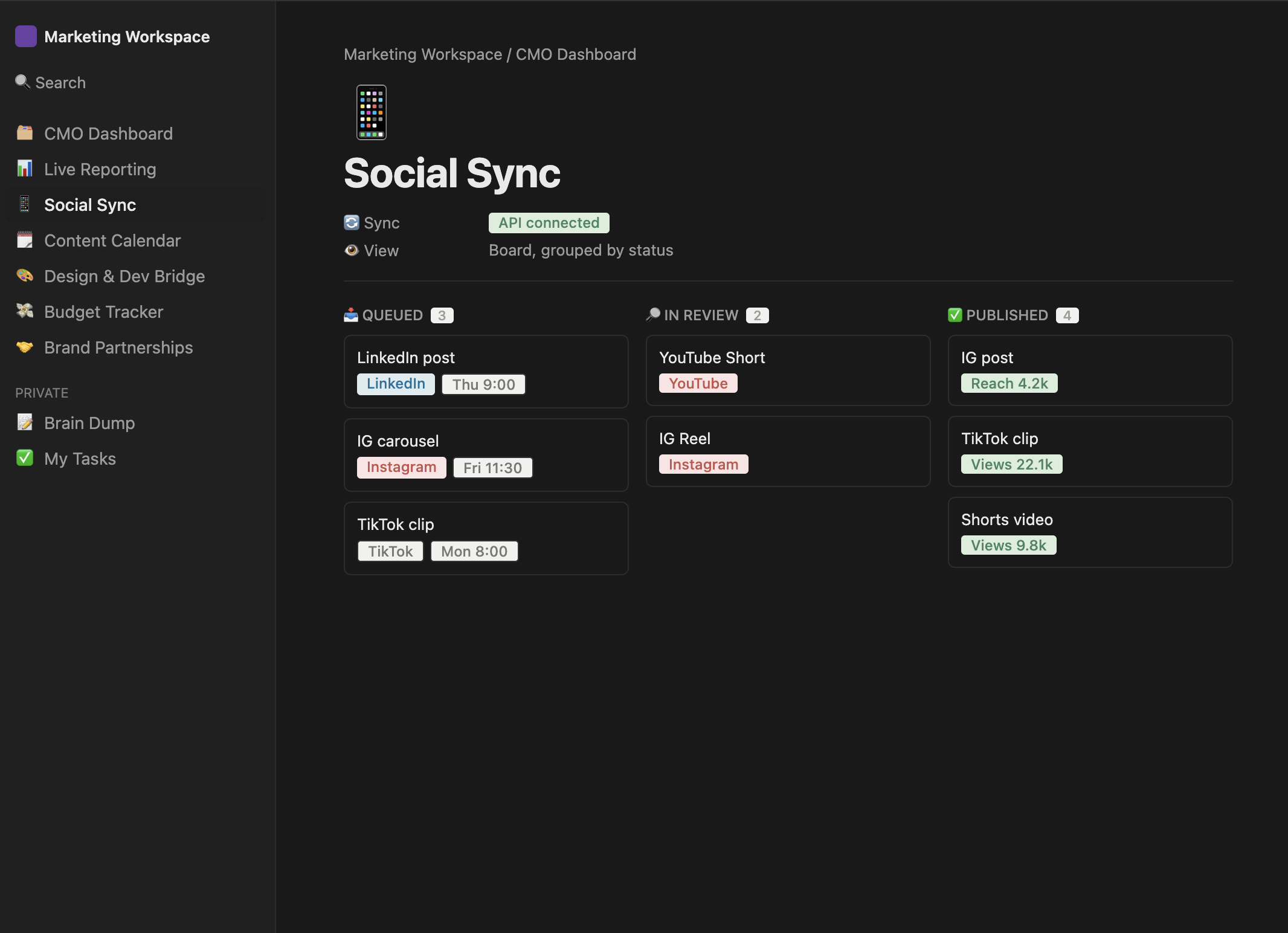Screen dimensions: 1288x933
Task: Click the My Tasks green checkmark icon
Action: [x=25, y=458]
